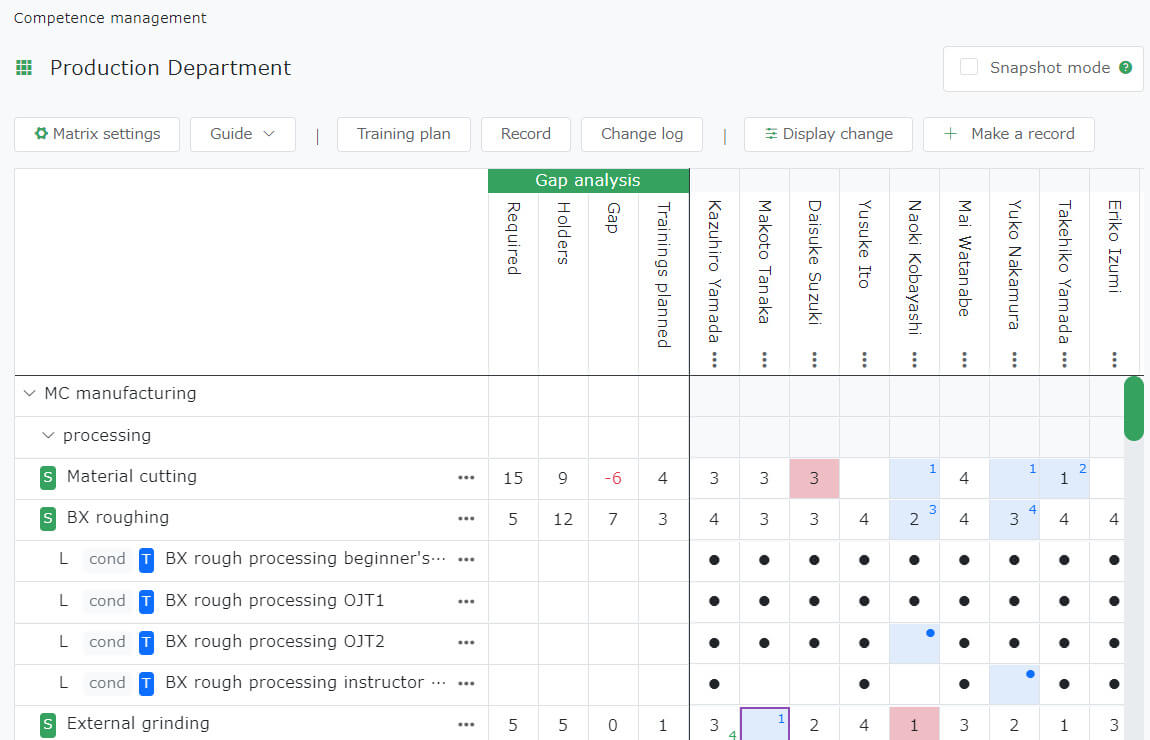Screen dimensions: 1150x740
Task: Collapse the MC manufacturing group
Action: pos(29,394)
